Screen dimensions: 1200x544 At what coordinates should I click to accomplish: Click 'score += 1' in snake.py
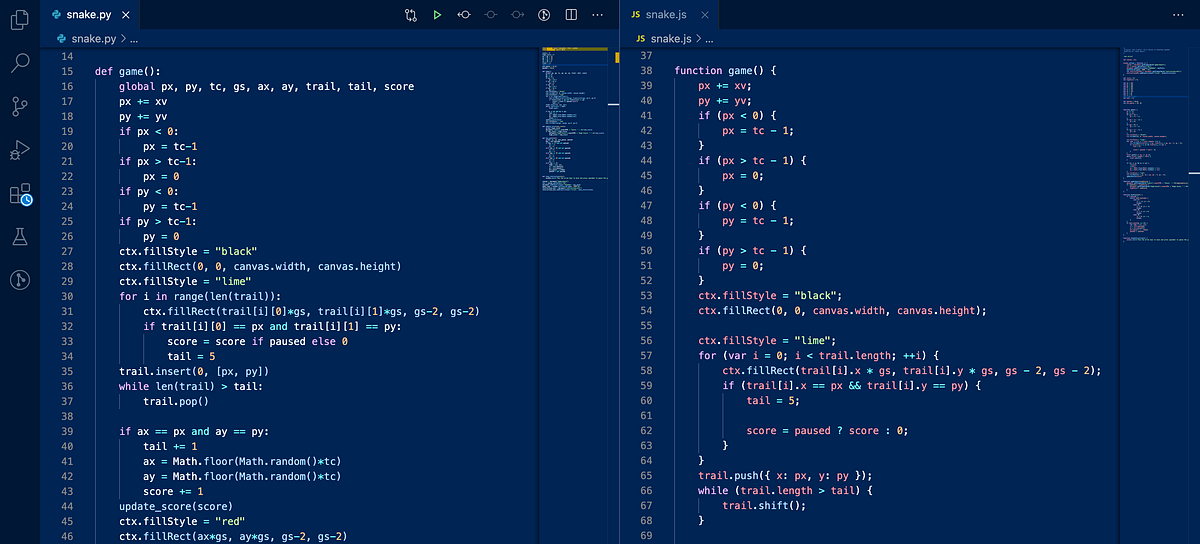173,491
